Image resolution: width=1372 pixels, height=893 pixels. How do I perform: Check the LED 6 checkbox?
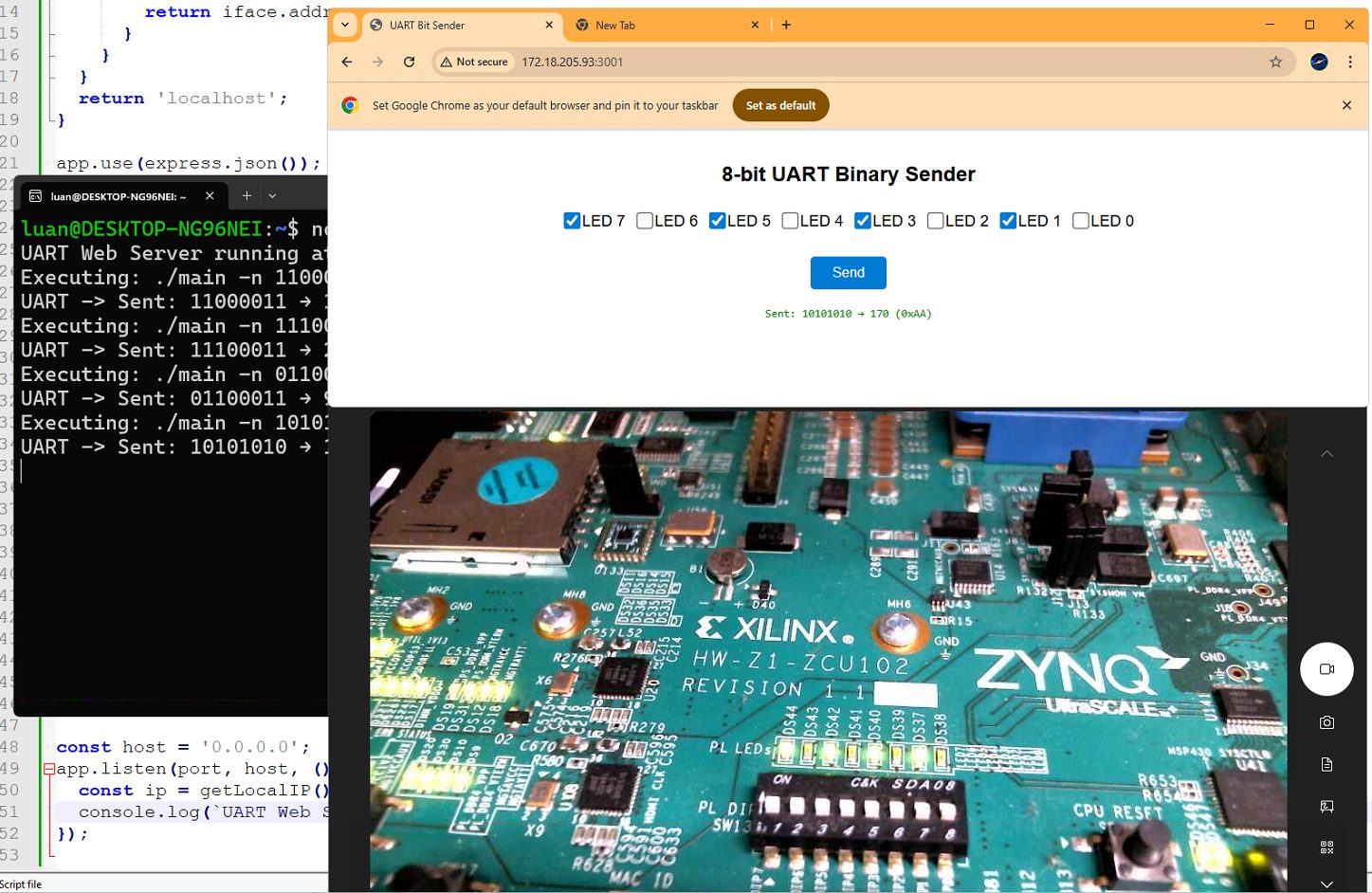pos(645,221)
